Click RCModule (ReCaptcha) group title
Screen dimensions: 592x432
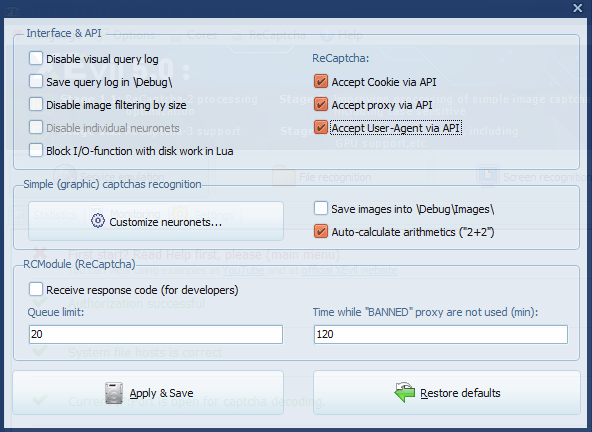tap(79, 264)
